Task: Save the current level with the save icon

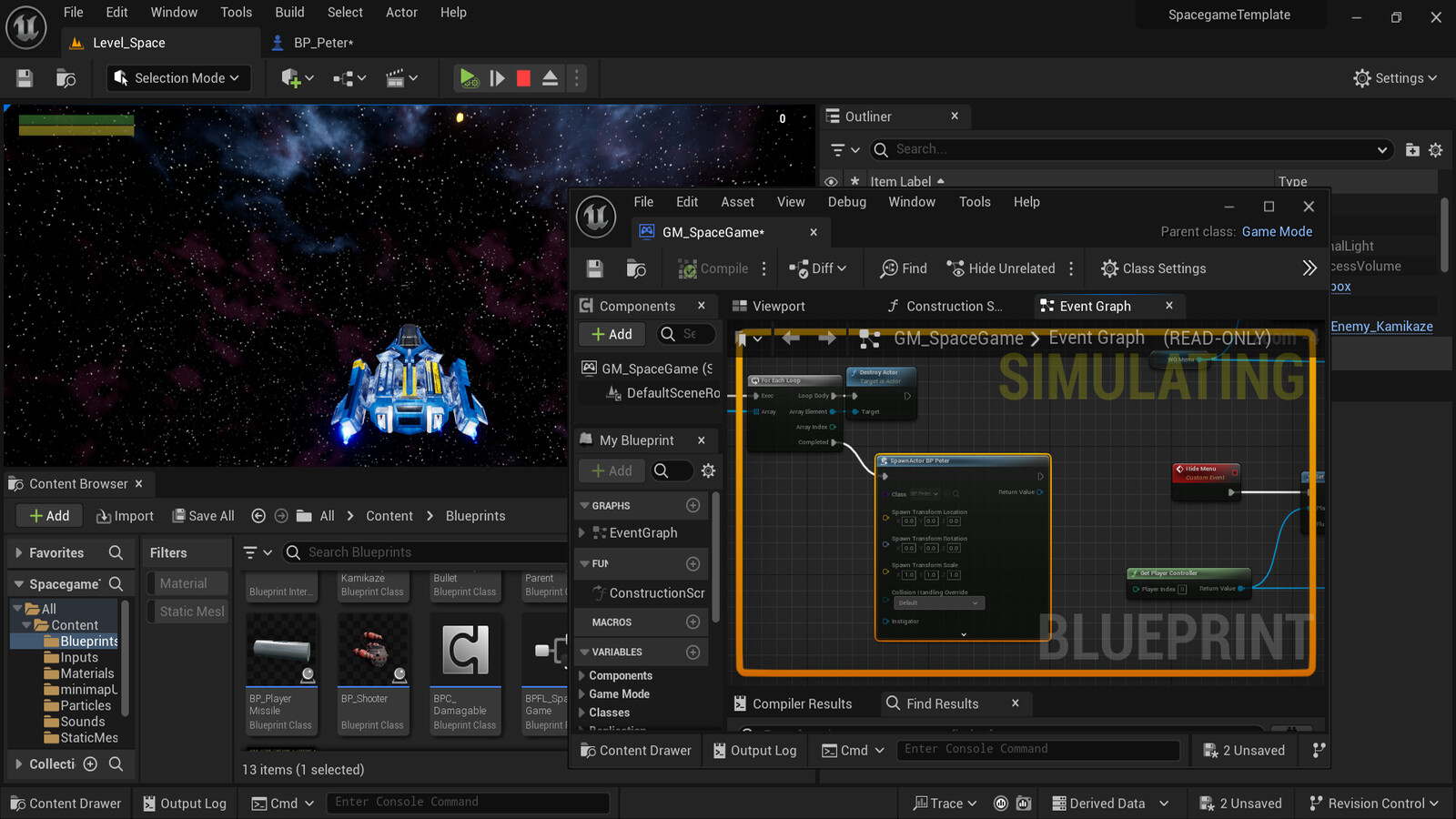Action: coord(24,78)
